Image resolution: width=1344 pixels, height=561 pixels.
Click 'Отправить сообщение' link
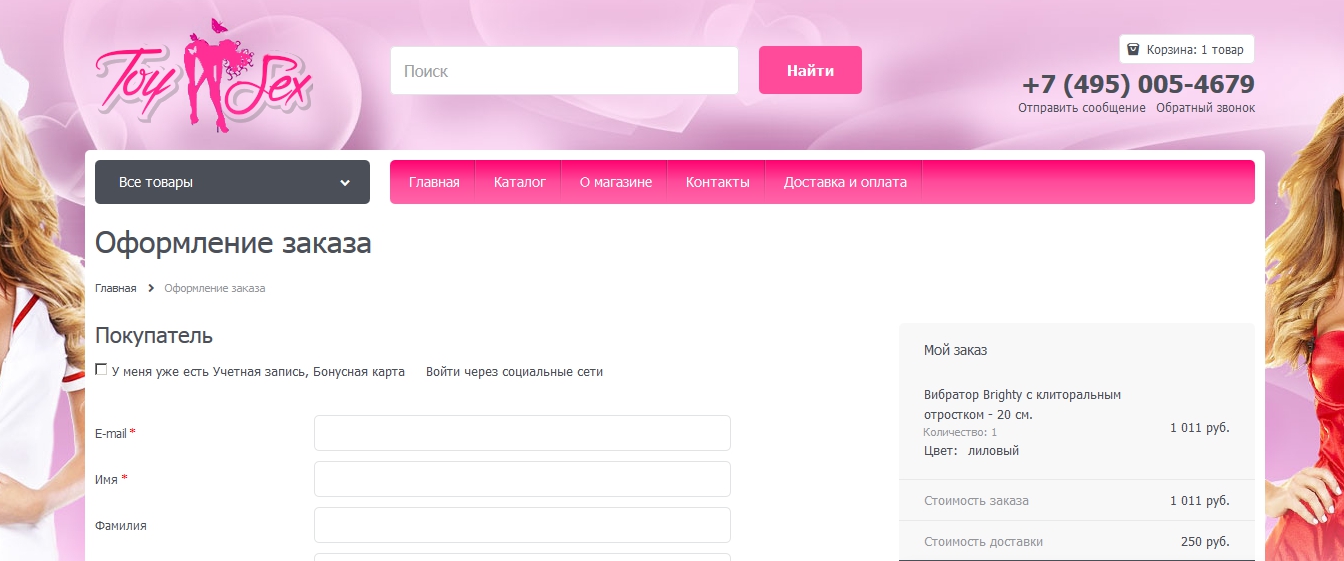(x=1082, y=108)
